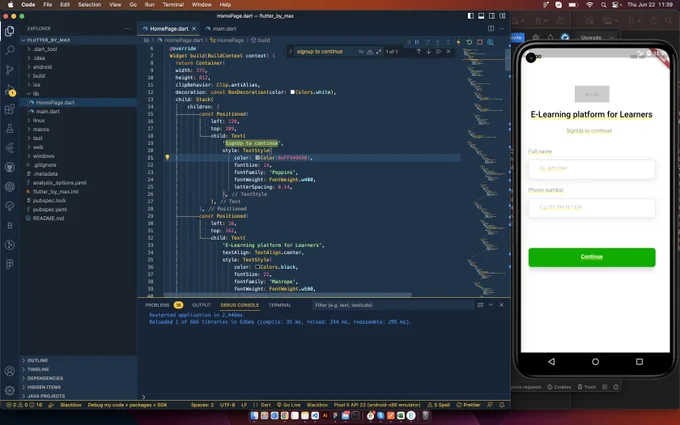Close the HomePage.dart editor tab
The height and width of the screenshot is (425, 680).
click(194, 29)
